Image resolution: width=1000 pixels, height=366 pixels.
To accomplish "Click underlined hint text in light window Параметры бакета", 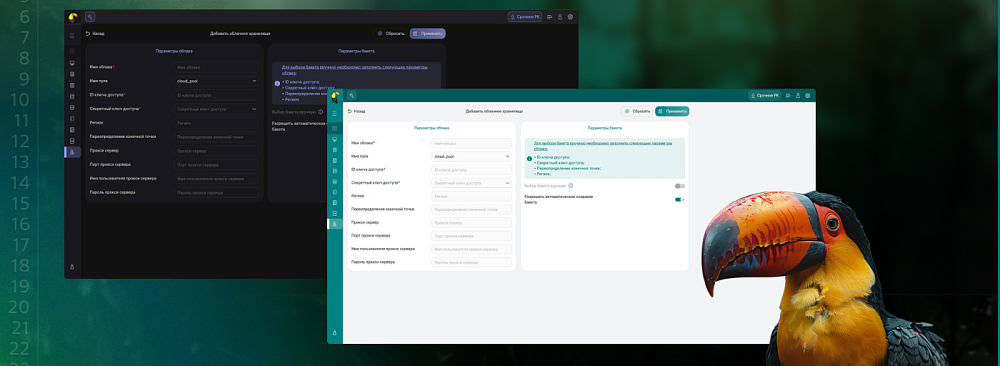I will [x=603, y=146].
